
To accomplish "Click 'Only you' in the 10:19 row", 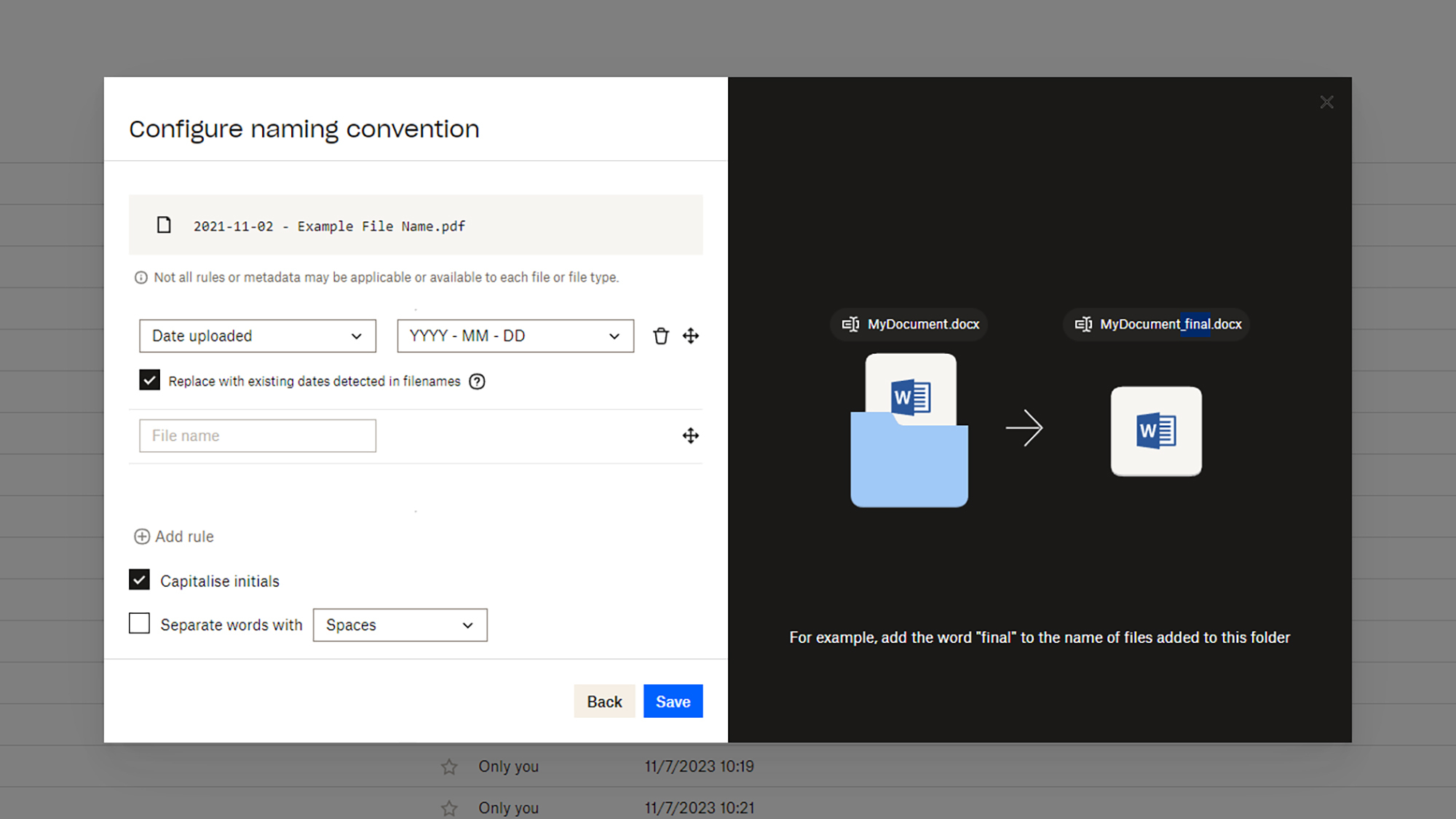I will (x=508, y=767).
